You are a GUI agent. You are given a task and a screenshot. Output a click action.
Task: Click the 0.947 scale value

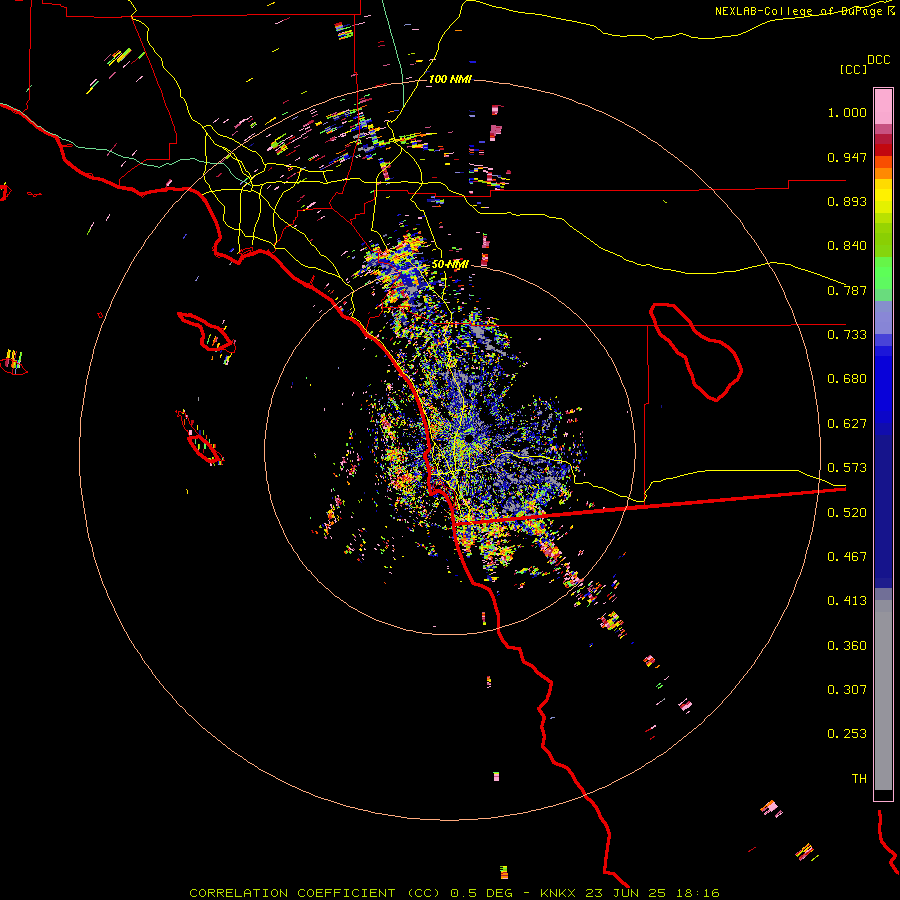tap(847, 157)
